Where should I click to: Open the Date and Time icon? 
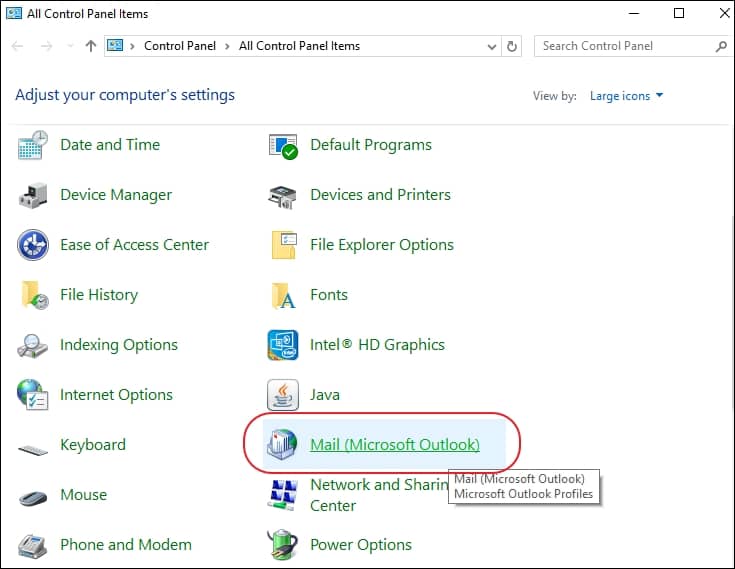(x=32, y=145)
